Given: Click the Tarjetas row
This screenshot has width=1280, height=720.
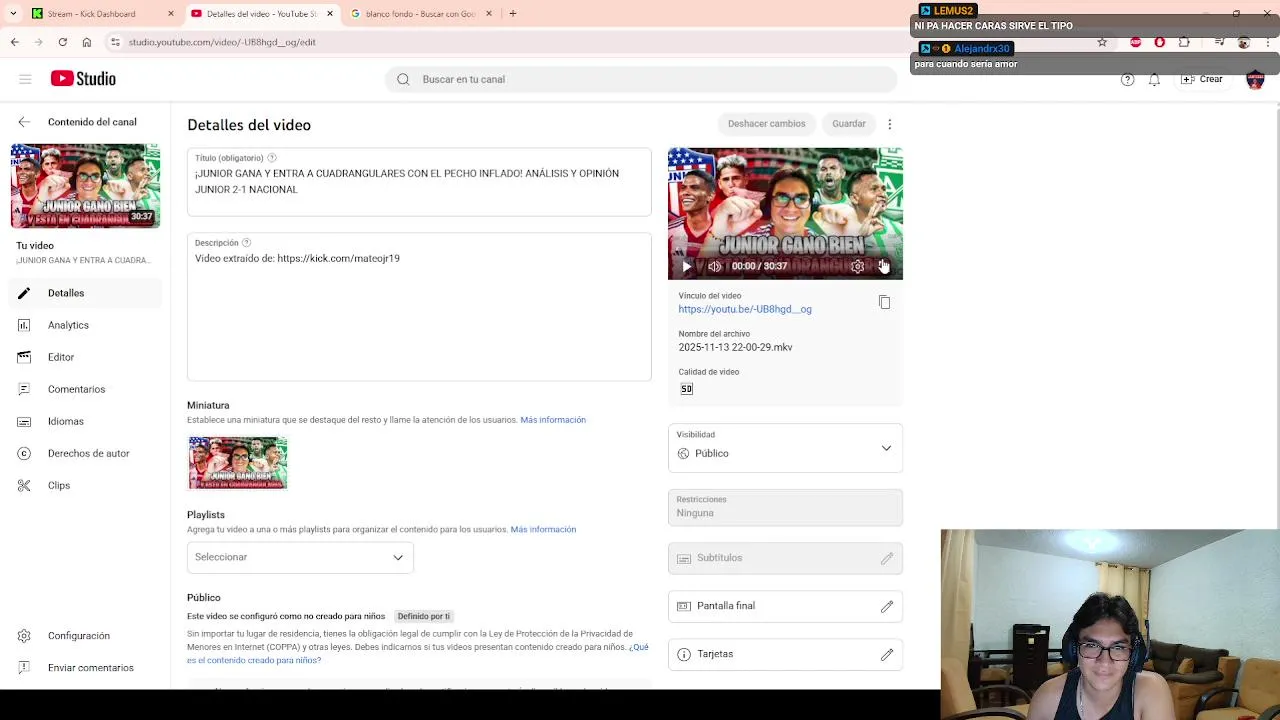Looking at the screenshot, I should (785, 654).
